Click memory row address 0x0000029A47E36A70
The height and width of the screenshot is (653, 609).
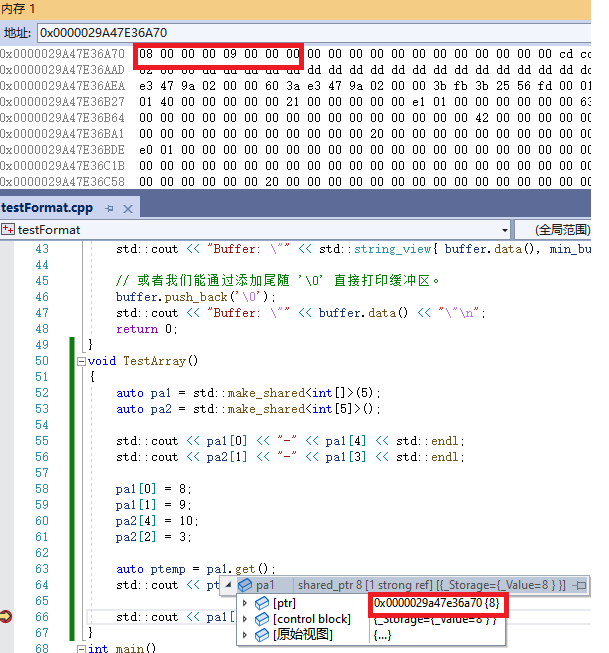(62, 54)
